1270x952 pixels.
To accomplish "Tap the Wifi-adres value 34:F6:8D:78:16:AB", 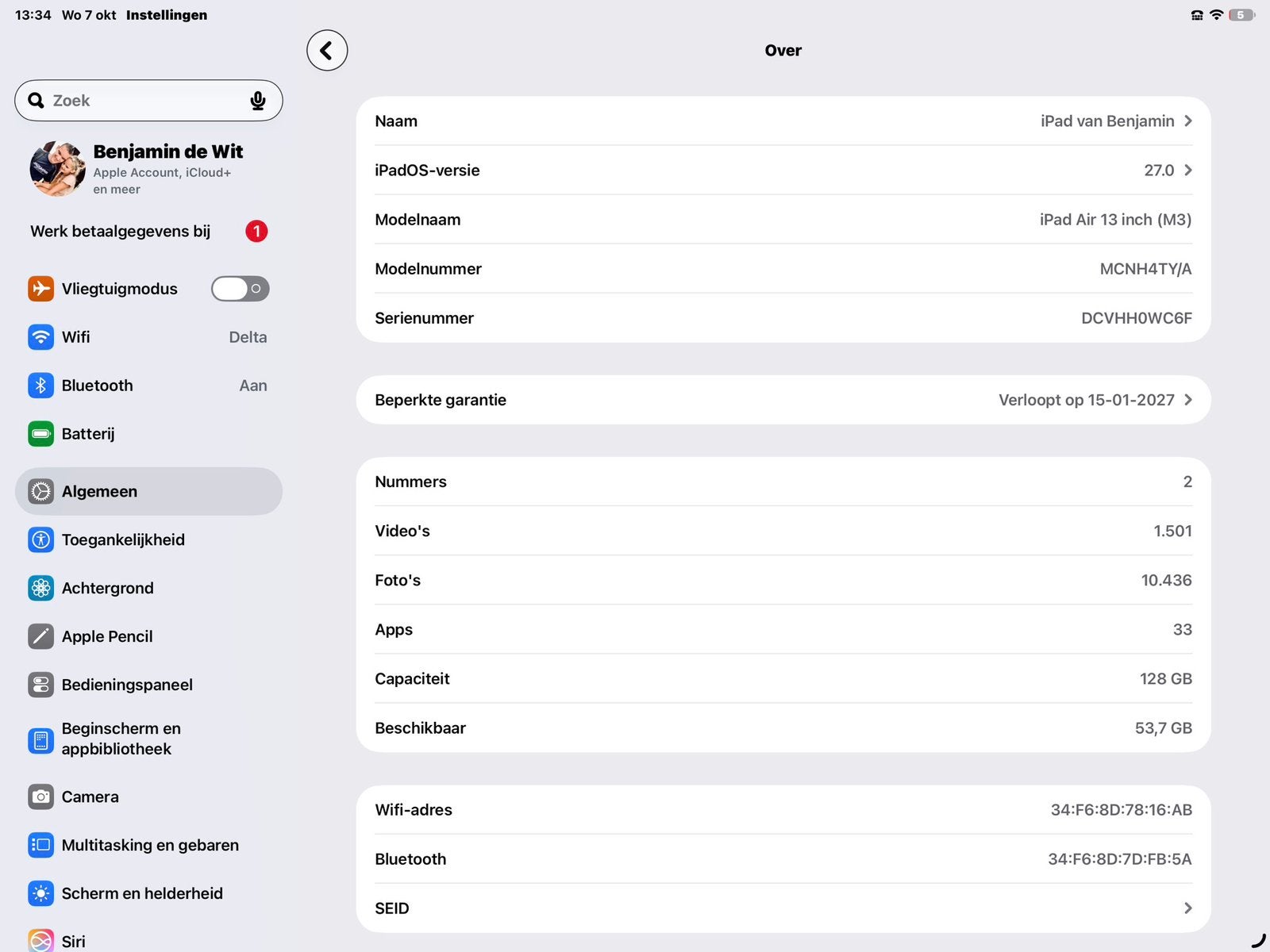I will pos(1122,810).
